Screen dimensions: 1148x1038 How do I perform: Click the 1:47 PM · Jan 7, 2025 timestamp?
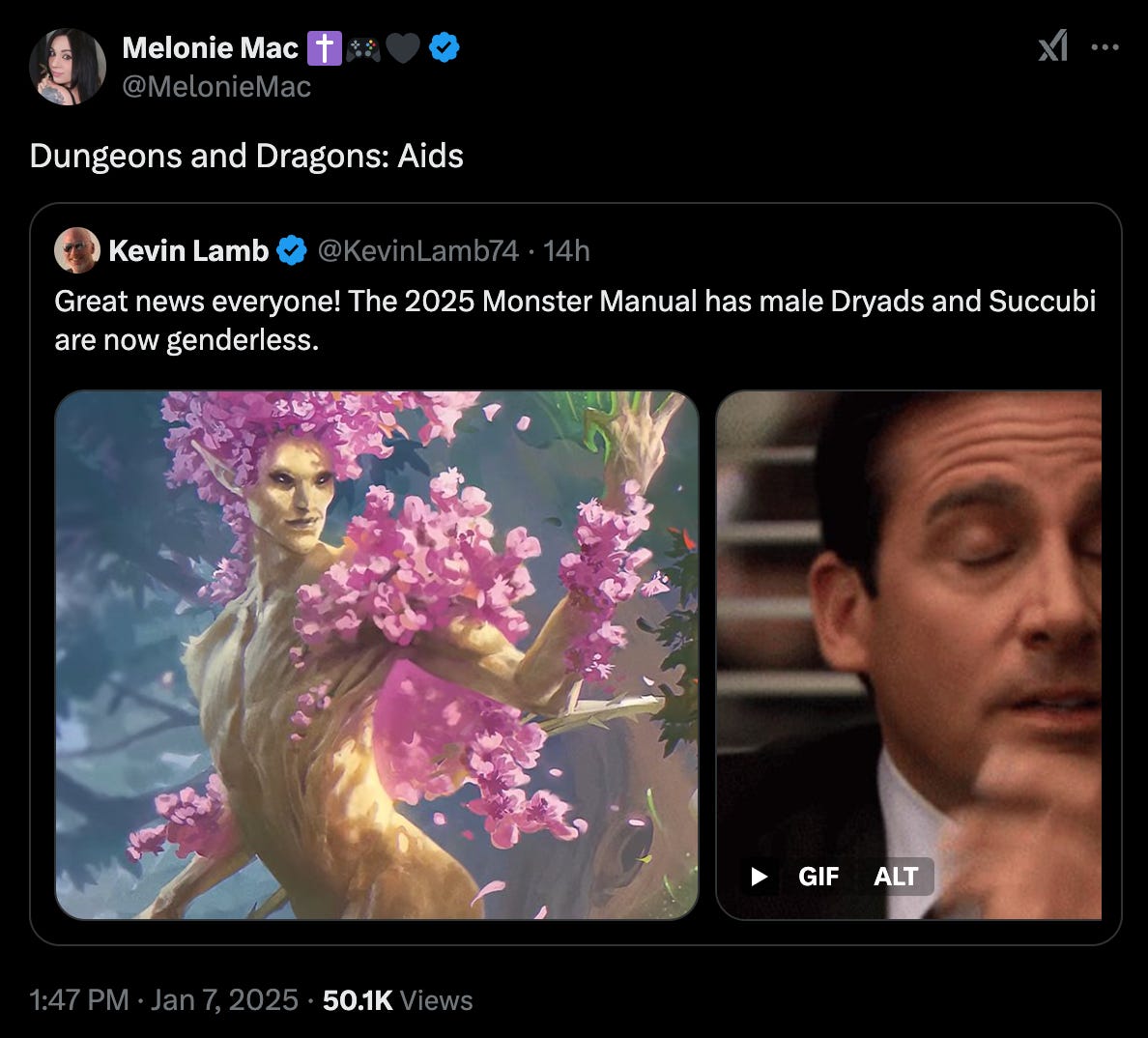tap(164, 999)
